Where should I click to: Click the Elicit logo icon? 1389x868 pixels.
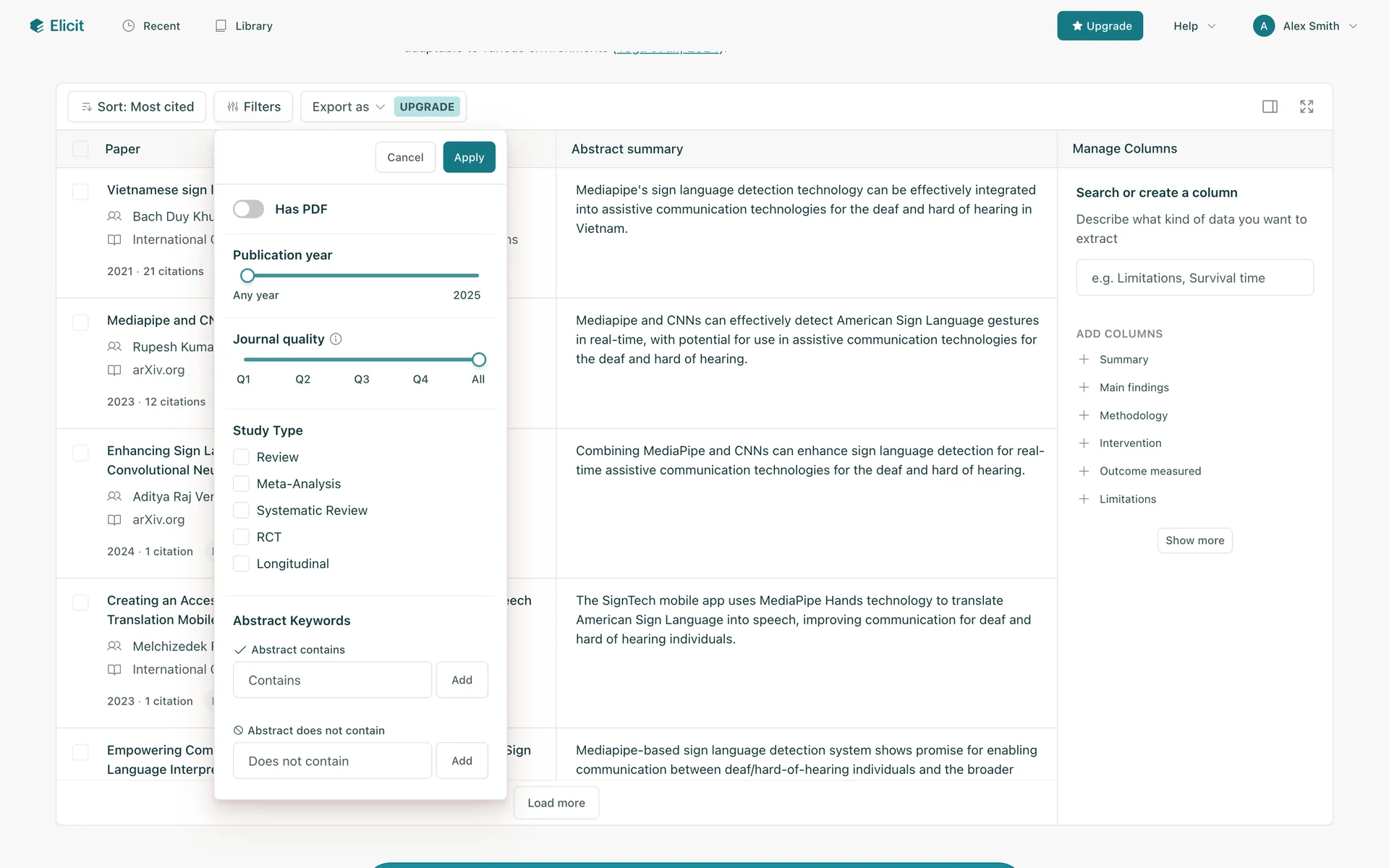point(37,26)
